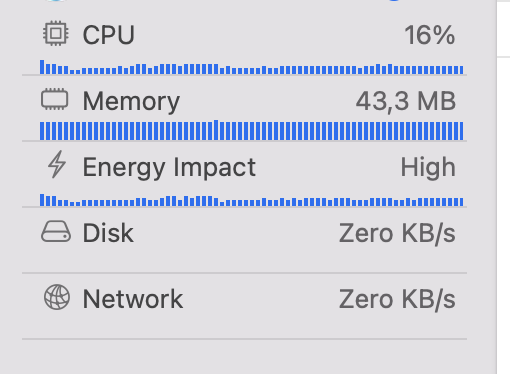Screen dimensions: 510x374
Task: Click the Network globe icon
Action: click(x=57, y=297)
